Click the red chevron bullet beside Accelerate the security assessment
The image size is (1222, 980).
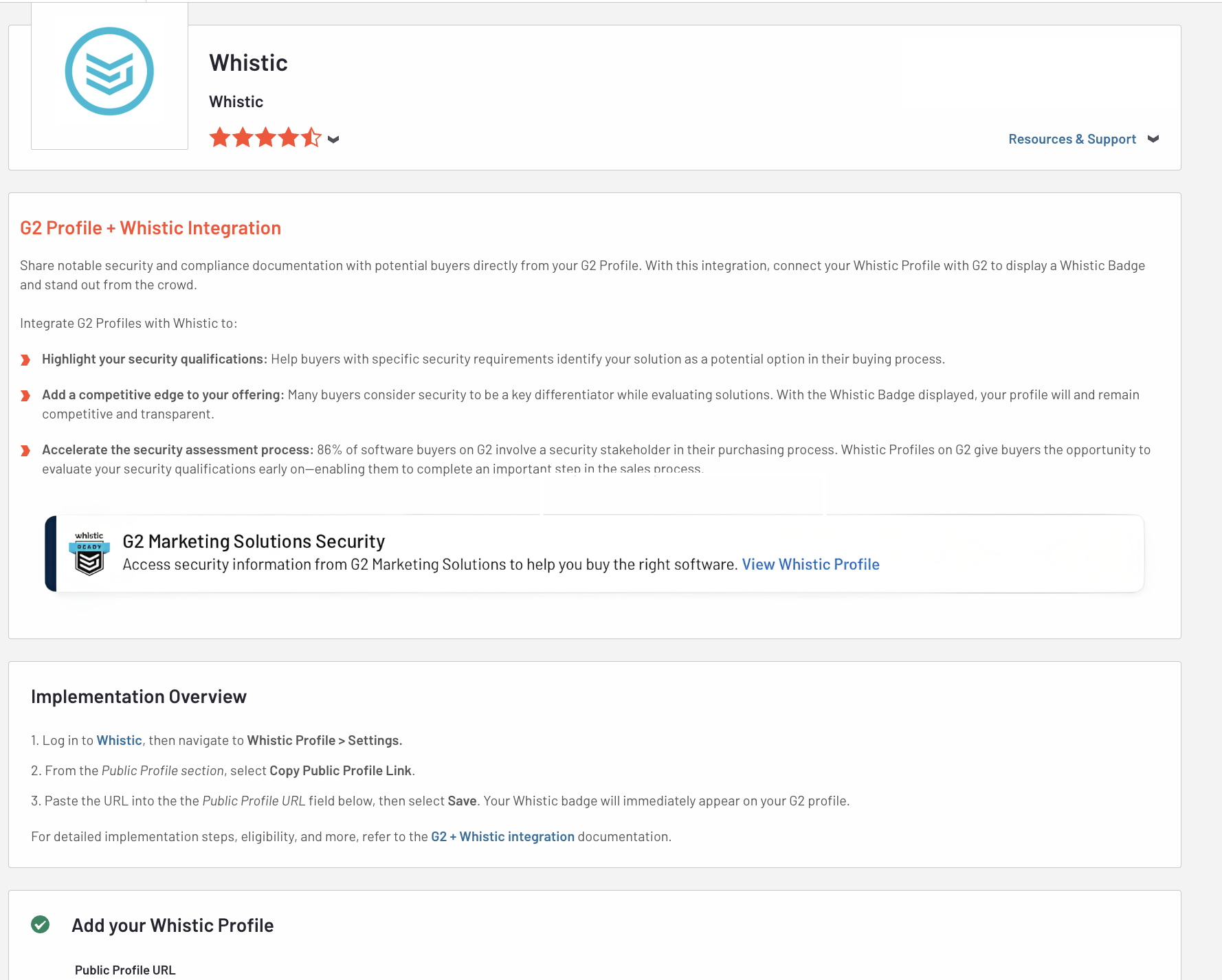click(25, 450)
